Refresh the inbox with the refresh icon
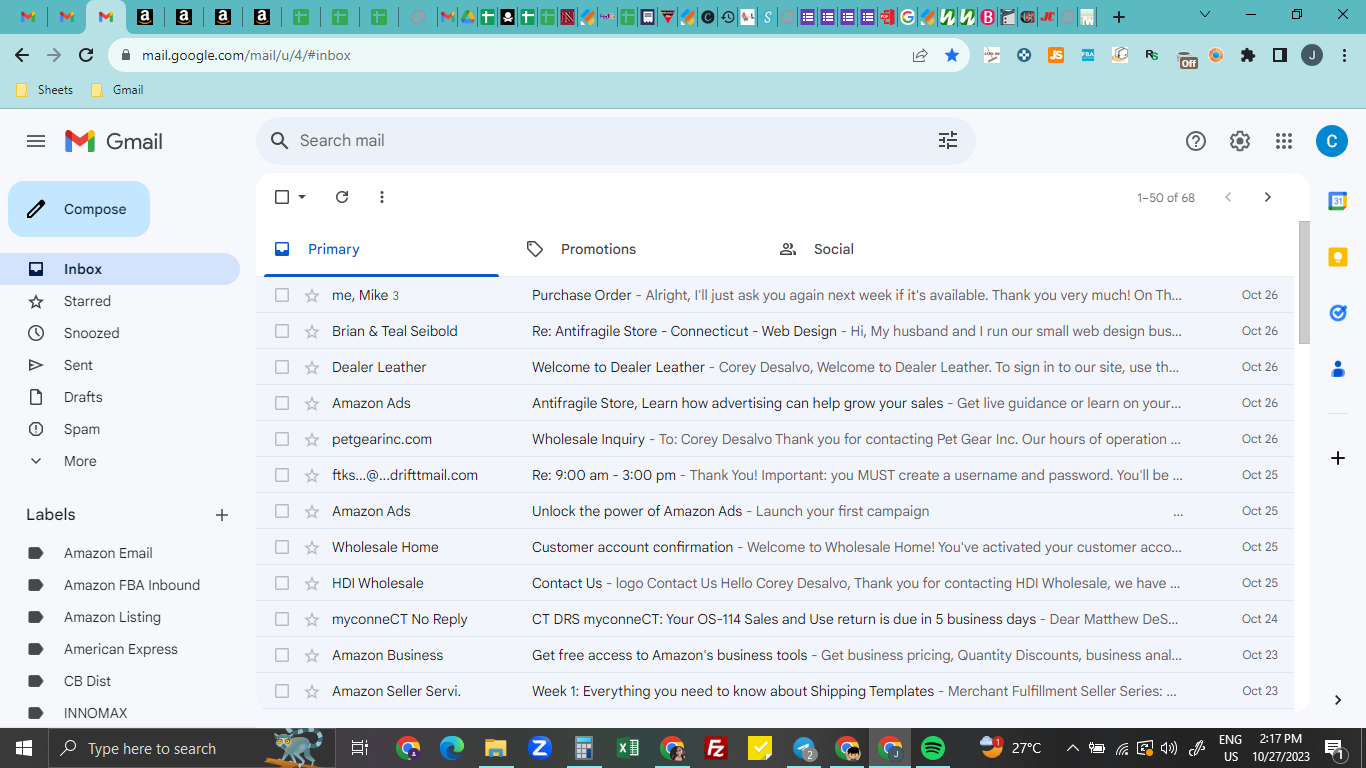The width and height of the screenshot is (1366, 768). (x=342, y=197)
